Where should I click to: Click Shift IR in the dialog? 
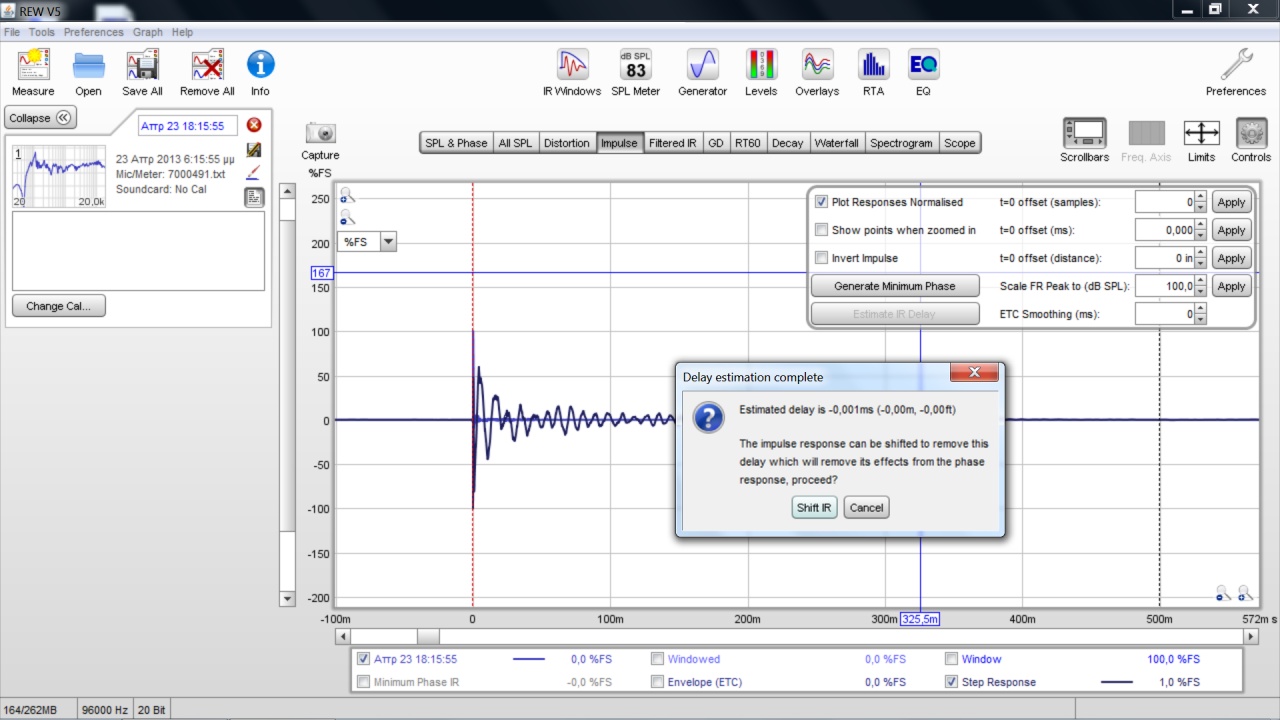coord(813,508)
